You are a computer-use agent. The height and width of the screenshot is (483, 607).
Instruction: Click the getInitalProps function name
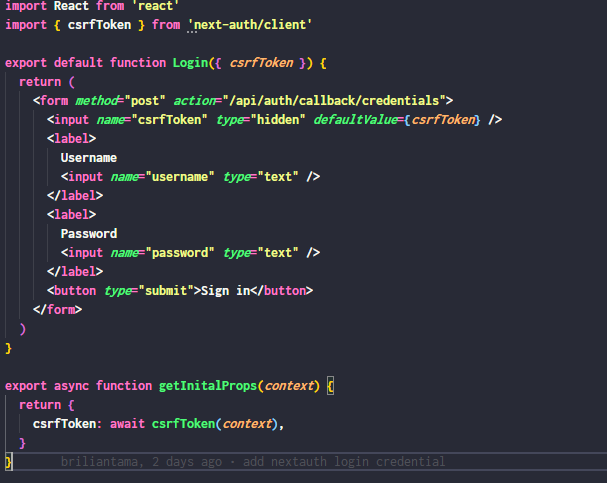point(208,386)
